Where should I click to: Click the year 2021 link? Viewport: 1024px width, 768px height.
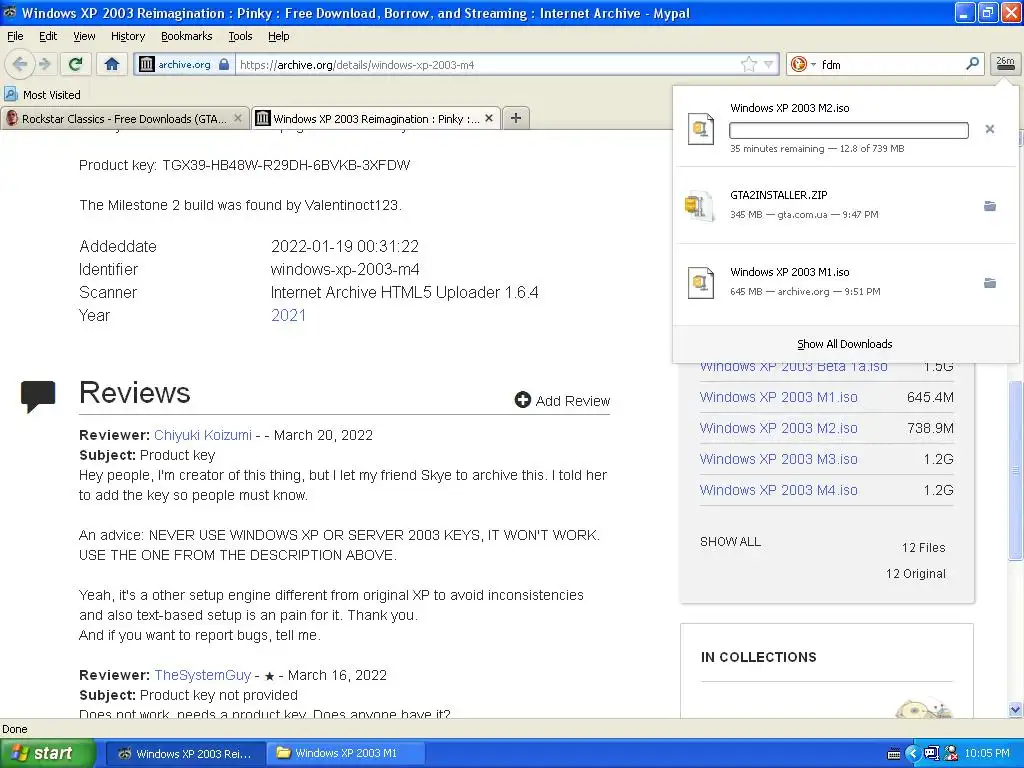pyautogui.click(x=288, y=315)
